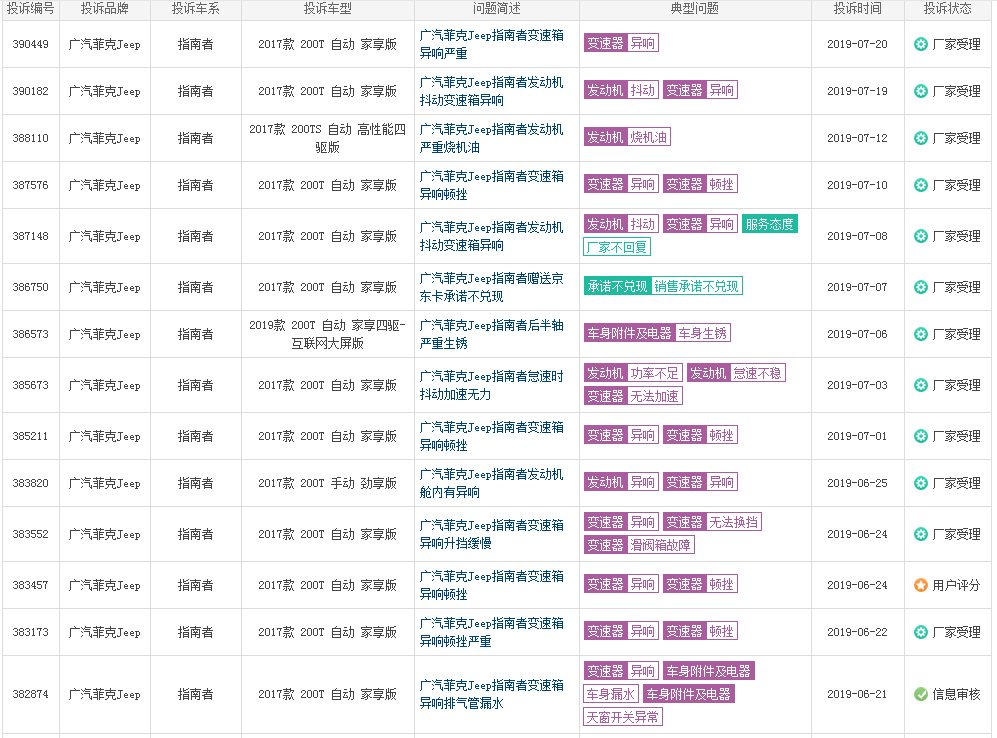The height and width of the screenshot is (738, 997).
Task: Open 指南者赠送京东卡承诺不兑现 complaint link
Action: (492, 287)
